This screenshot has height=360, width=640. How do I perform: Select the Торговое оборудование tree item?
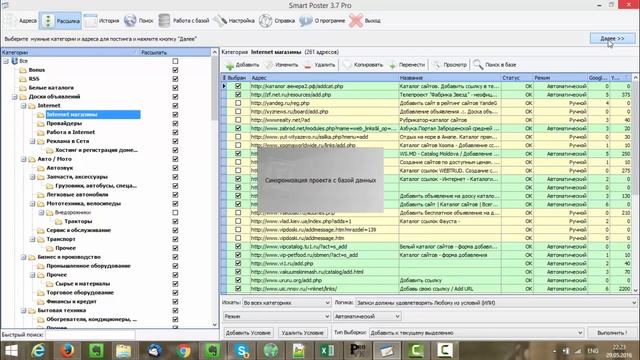[80, 293]
